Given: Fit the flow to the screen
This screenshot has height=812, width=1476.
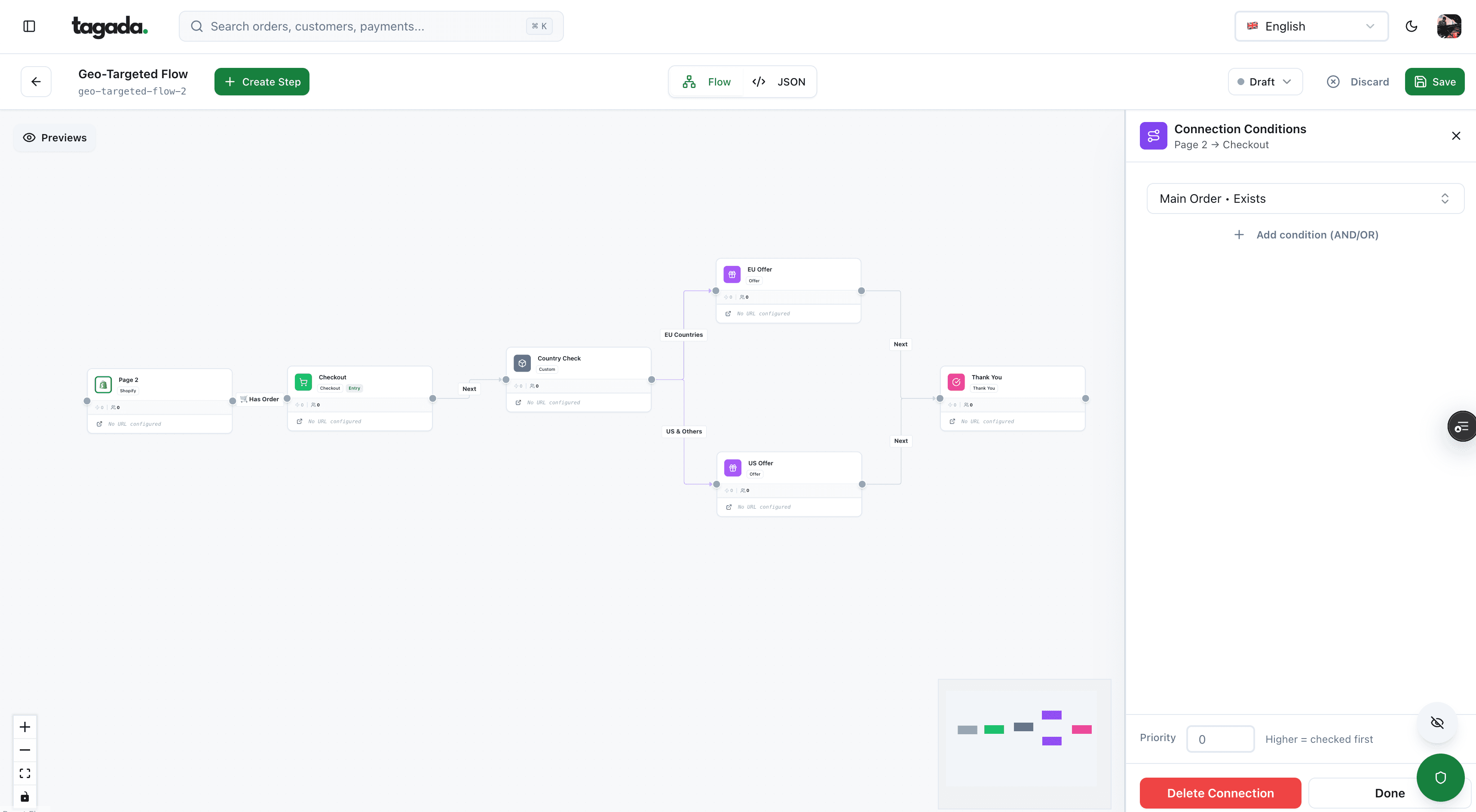Looking at the screenshot, I should [x=24, y=772].
